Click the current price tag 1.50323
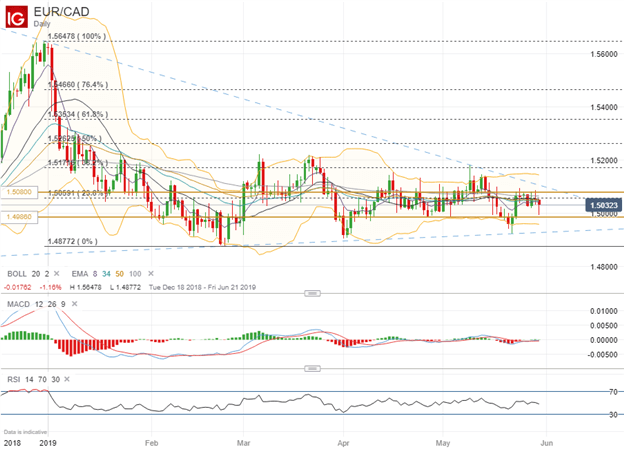This screenshot has height=449, width=624. 604,205
